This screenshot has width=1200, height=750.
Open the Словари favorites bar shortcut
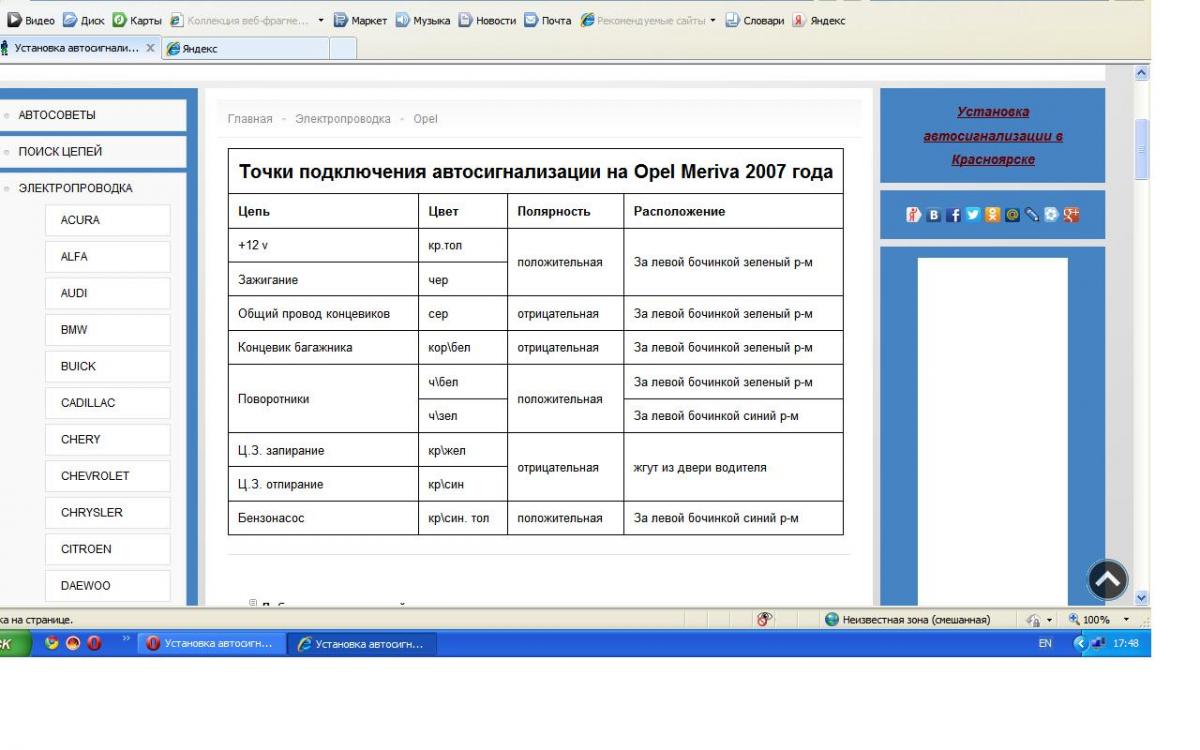pyautogui.click(x=757, y=20)
